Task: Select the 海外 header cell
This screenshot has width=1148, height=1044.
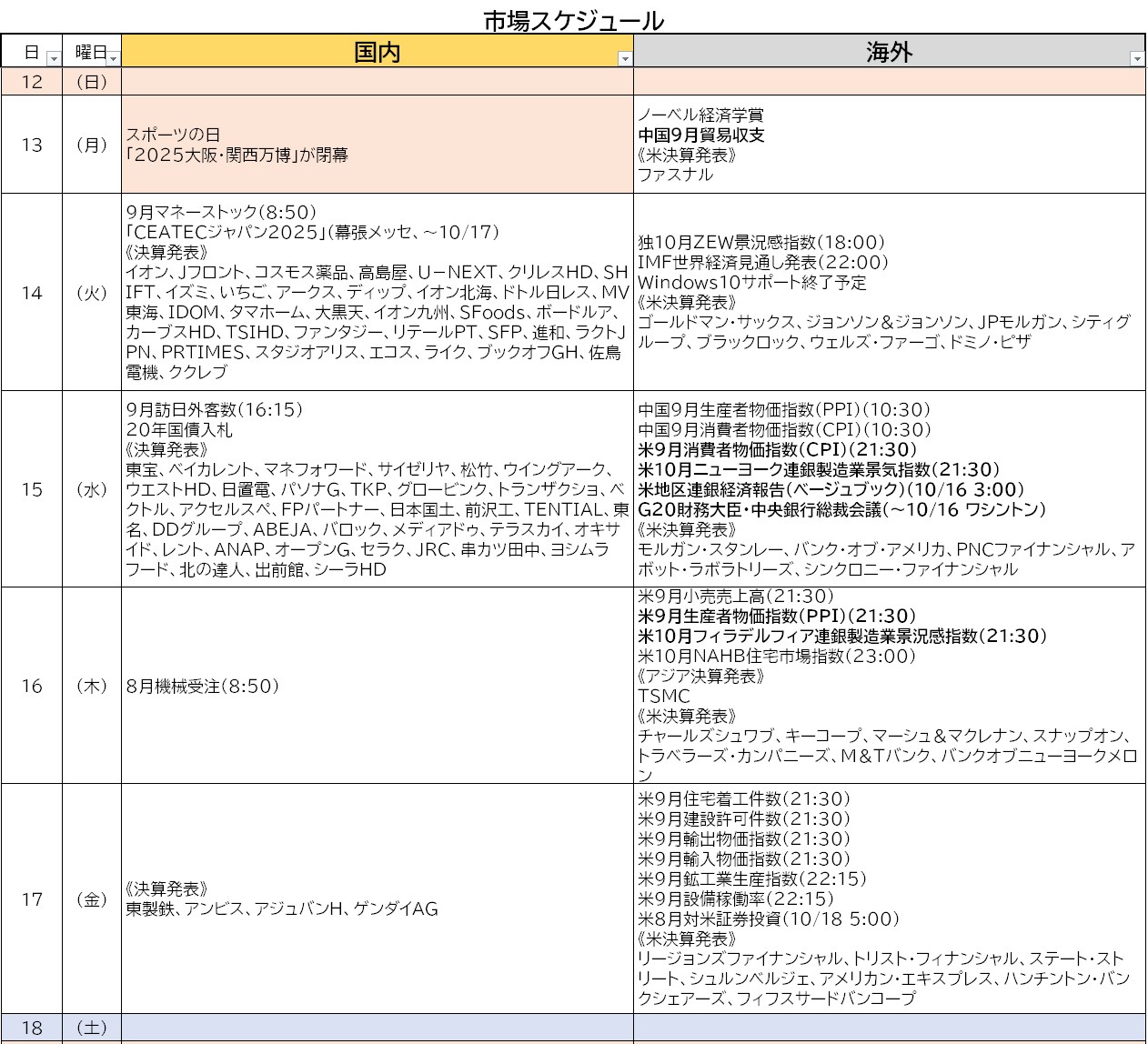Action: (x=888, y=52)
